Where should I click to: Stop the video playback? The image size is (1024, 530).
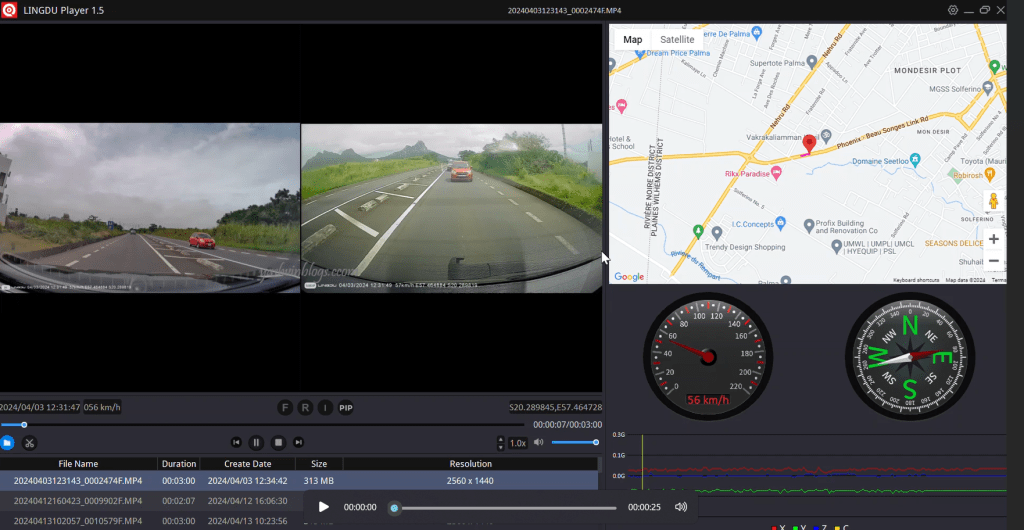click(278, 443)
